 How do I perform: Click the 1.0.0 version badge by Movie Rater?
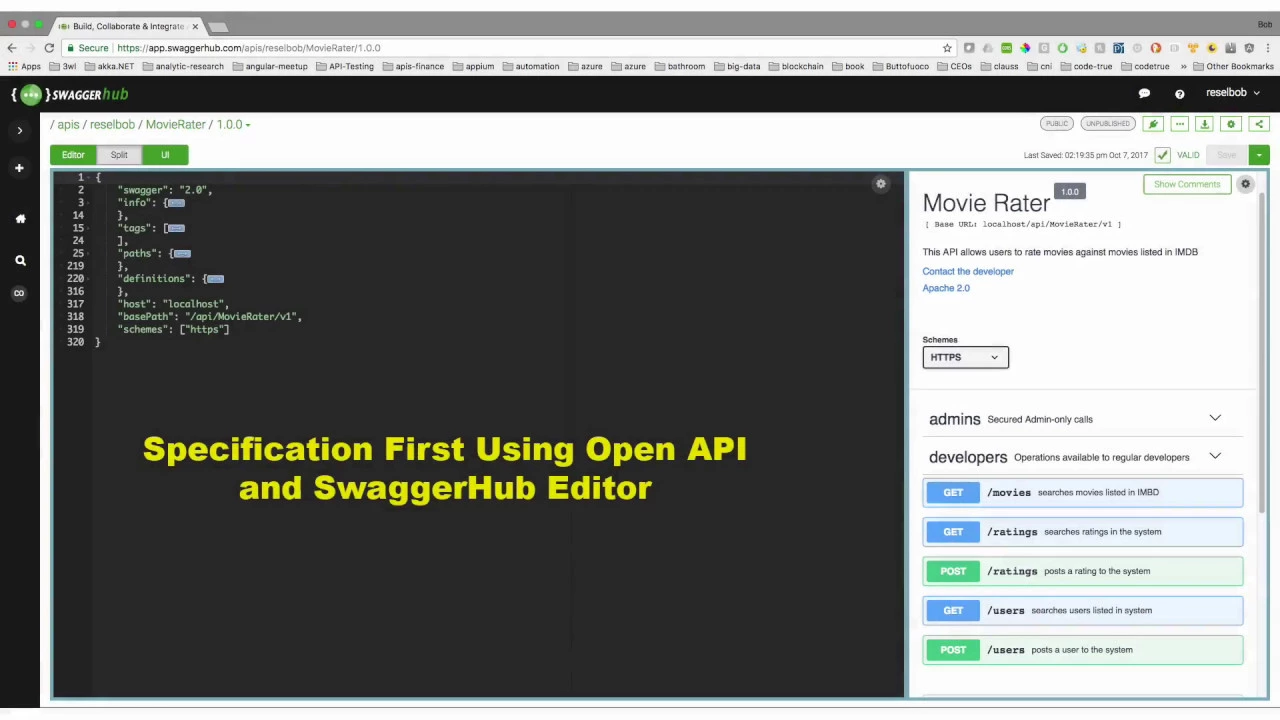point(1070,192)
